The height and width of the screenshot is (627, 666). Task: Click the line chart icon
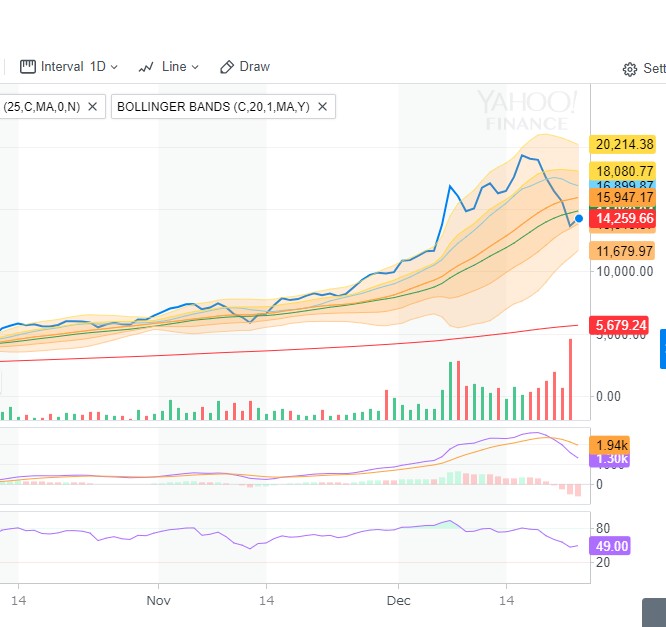click(x=146, y=67)
